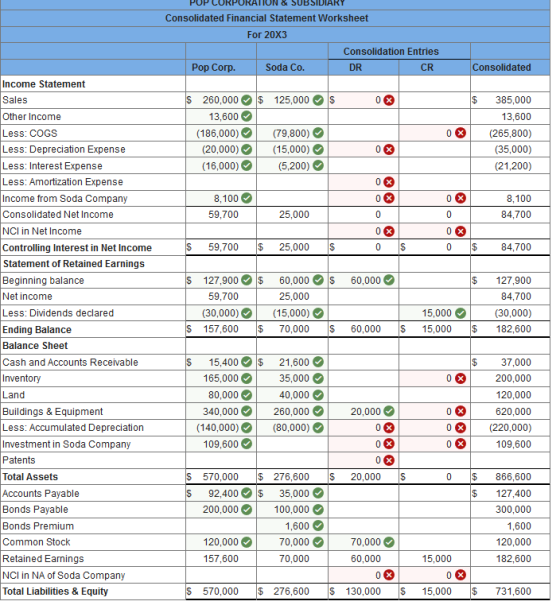Click green check beside Common Stock DR 70,000

tap(389, 542)
